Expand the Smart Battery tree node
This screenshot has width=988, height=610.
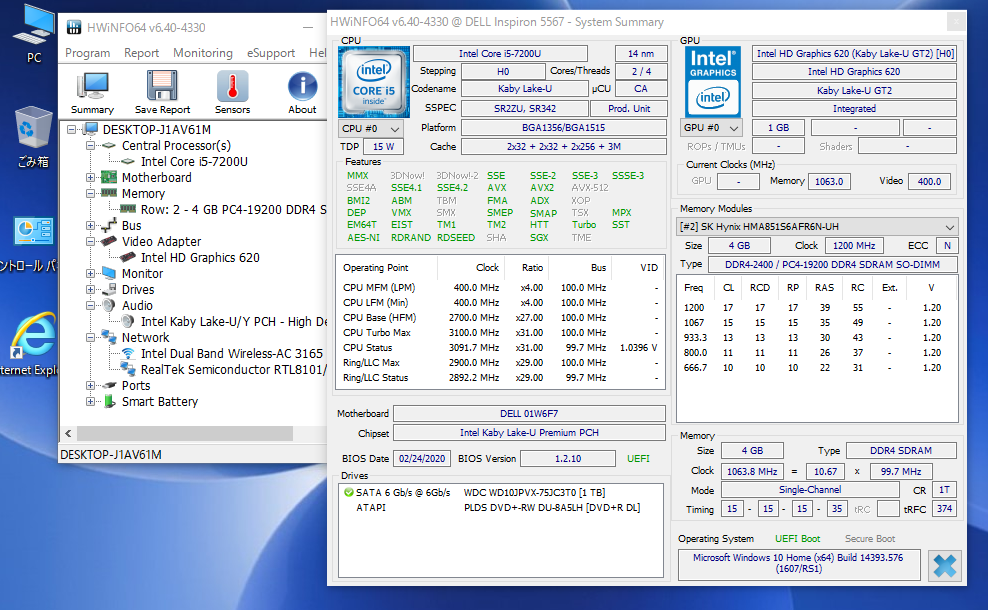90,401
